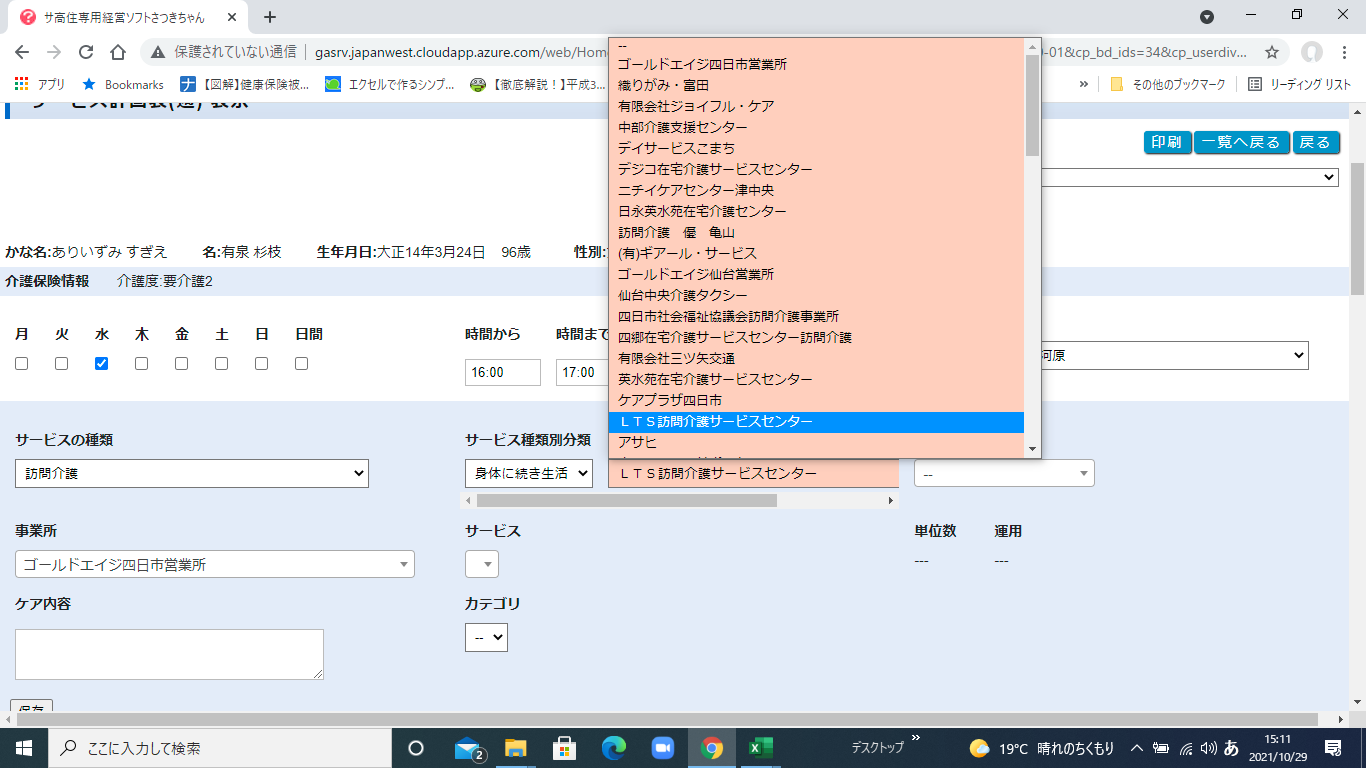
Task: Click the 印刷 button
Action: 1166,143
